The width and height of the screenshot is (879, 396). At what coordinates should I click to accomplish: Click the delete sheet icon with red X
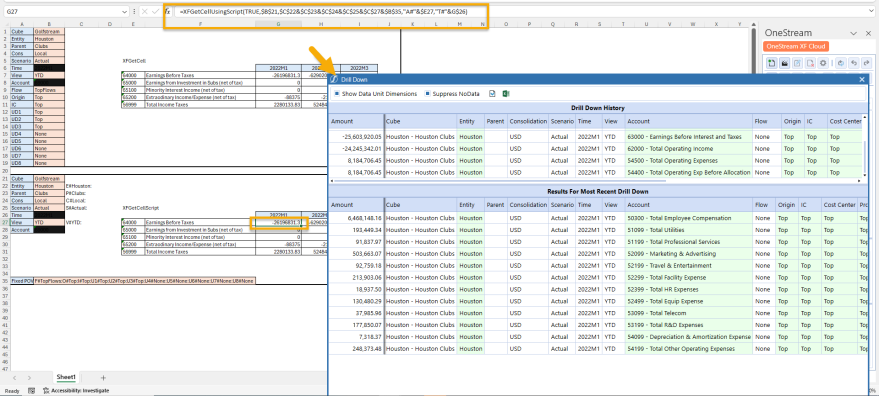tap(810, 63)
